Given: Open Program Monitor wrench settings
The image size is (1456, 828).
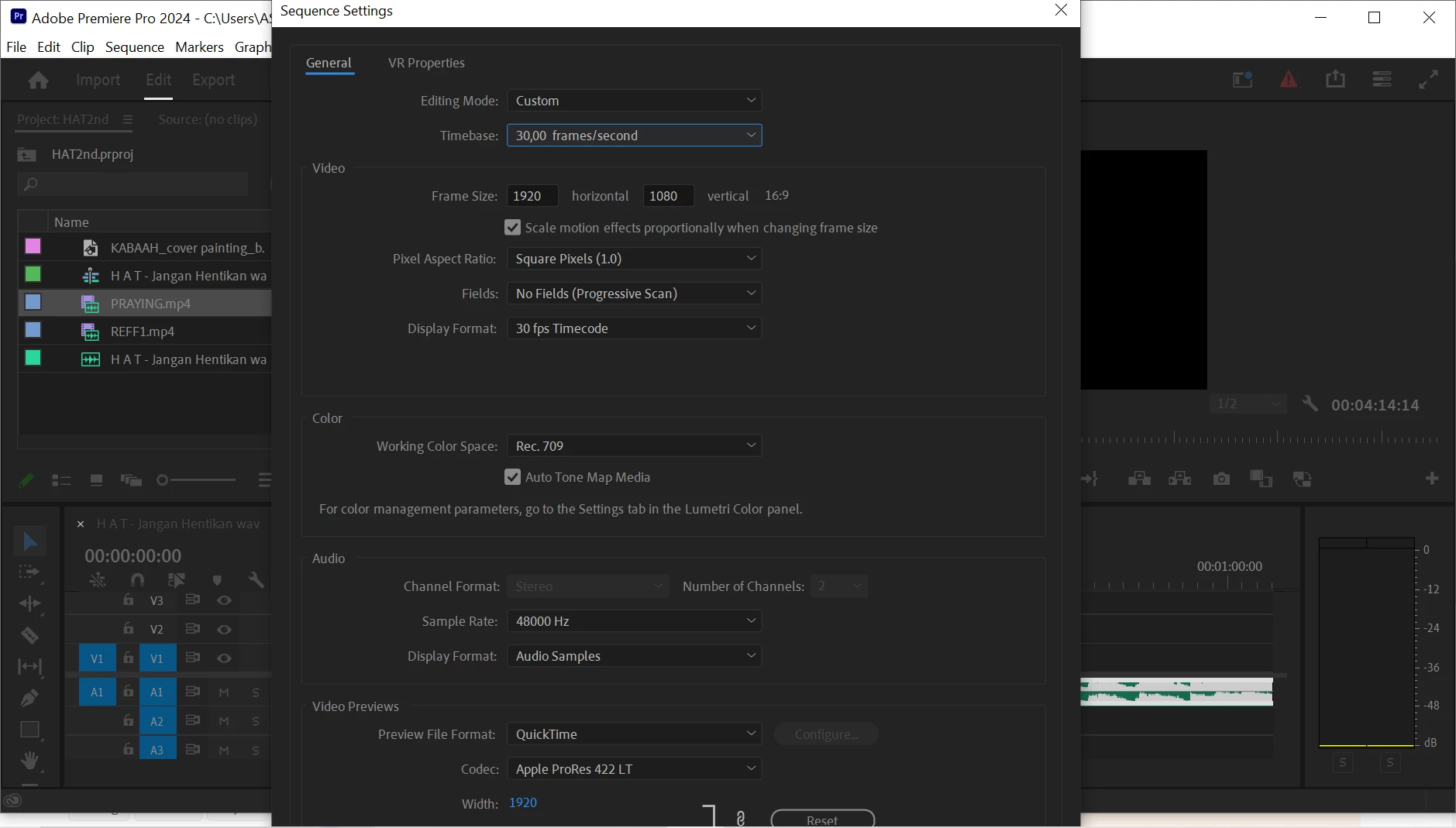Looking at the screenshot, I should pos(1310,404).
